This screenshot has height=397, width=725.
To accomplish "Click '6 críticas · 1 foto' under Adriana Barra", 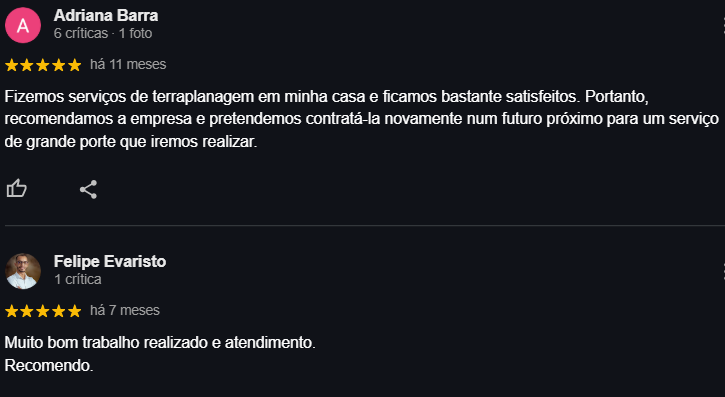I will tap(103, 33).
